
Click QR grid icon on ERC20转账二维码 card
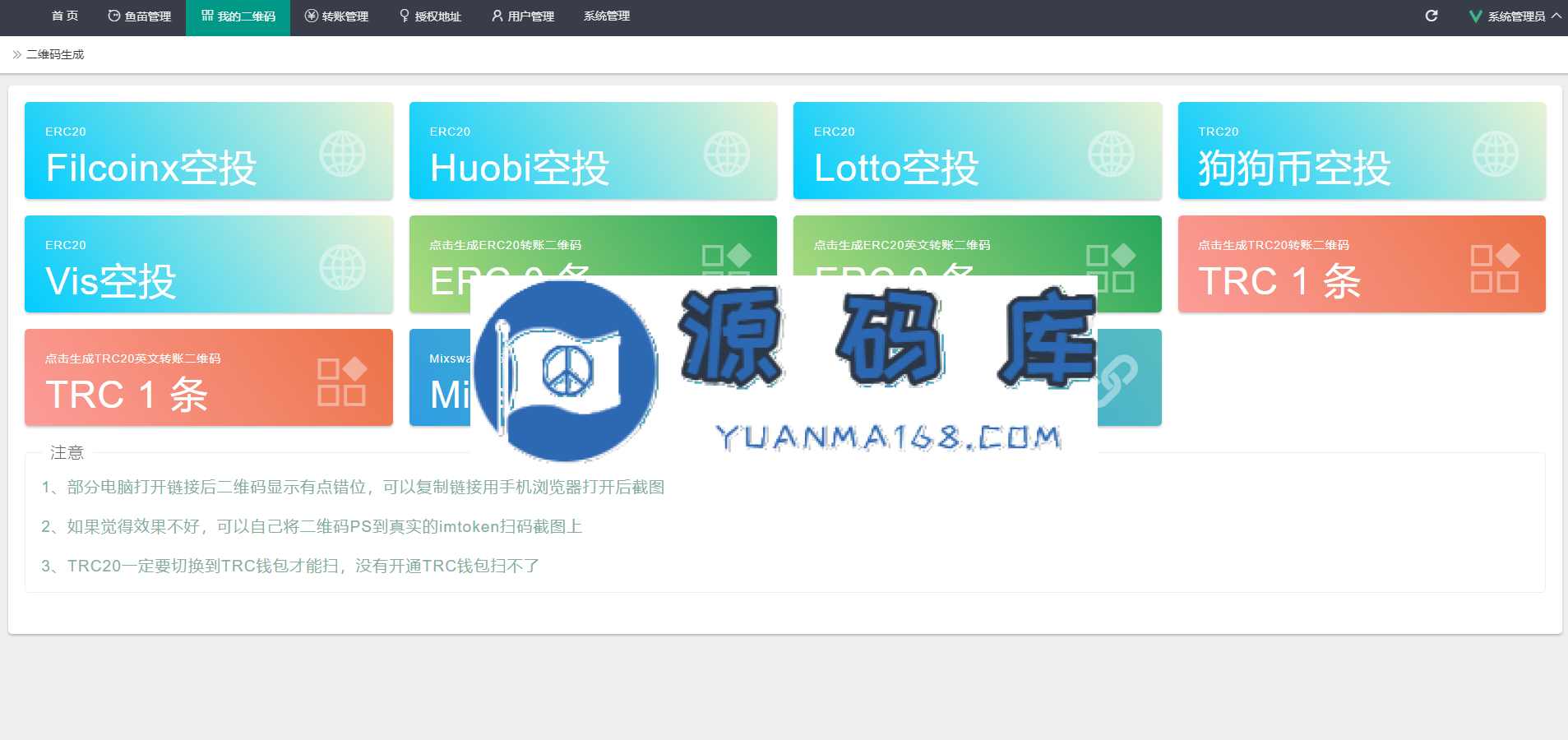[727, 259]
